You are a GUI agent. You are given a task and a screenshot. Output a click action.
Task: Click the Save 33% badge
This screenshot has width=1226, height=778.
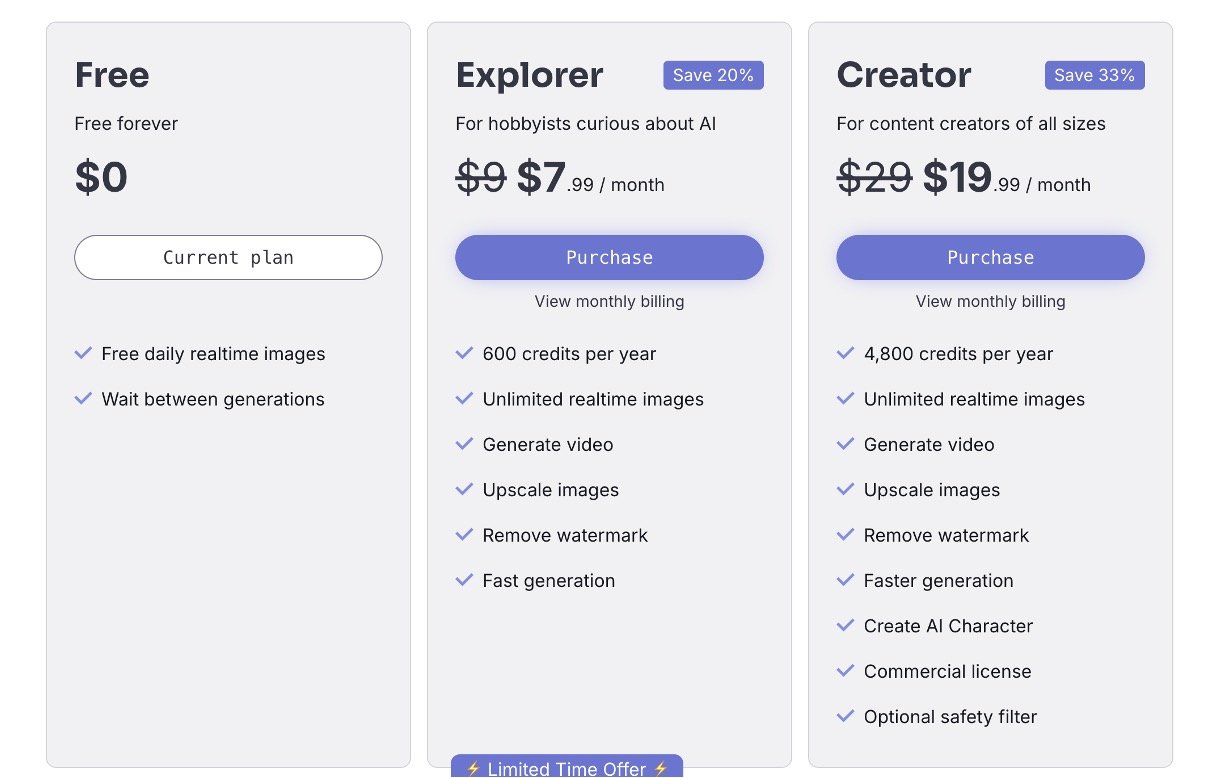pos(1094,75)
